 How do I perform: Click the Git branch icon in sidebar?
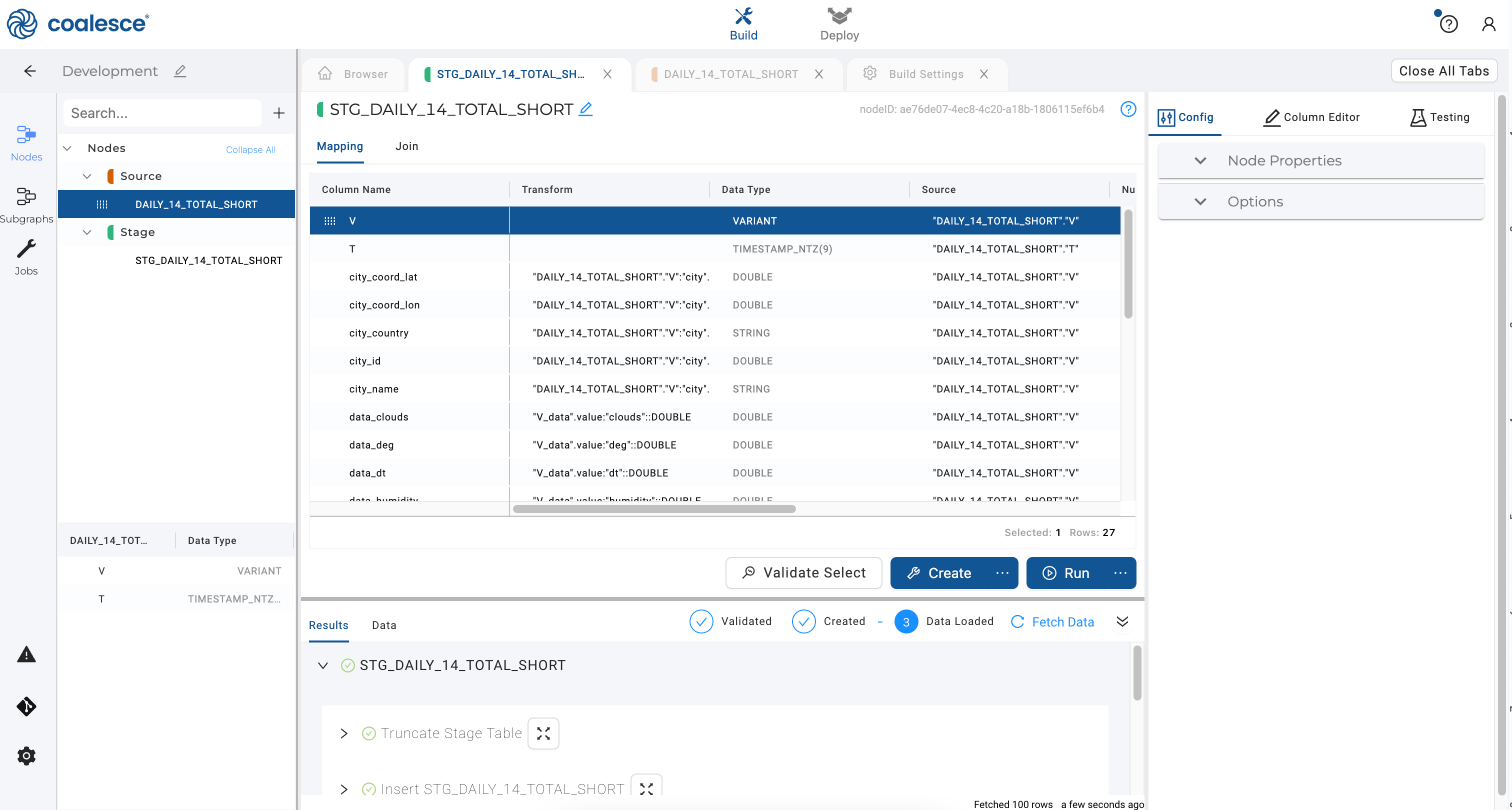27,707
